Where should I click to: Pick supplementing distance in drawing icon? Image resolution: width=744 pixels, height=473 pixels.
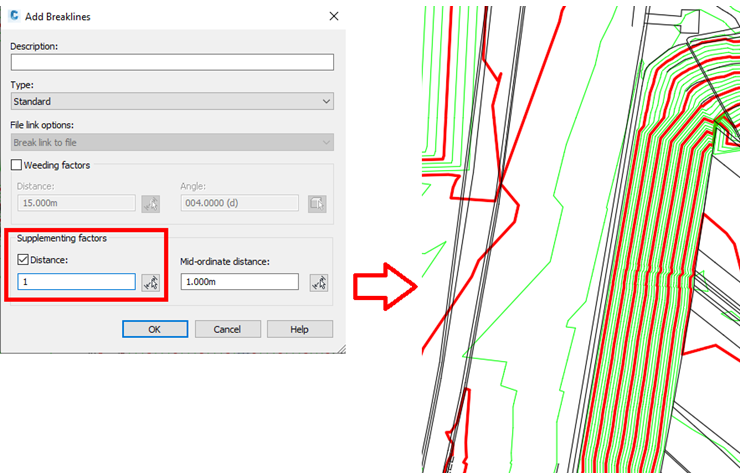[x=150, y=283]
